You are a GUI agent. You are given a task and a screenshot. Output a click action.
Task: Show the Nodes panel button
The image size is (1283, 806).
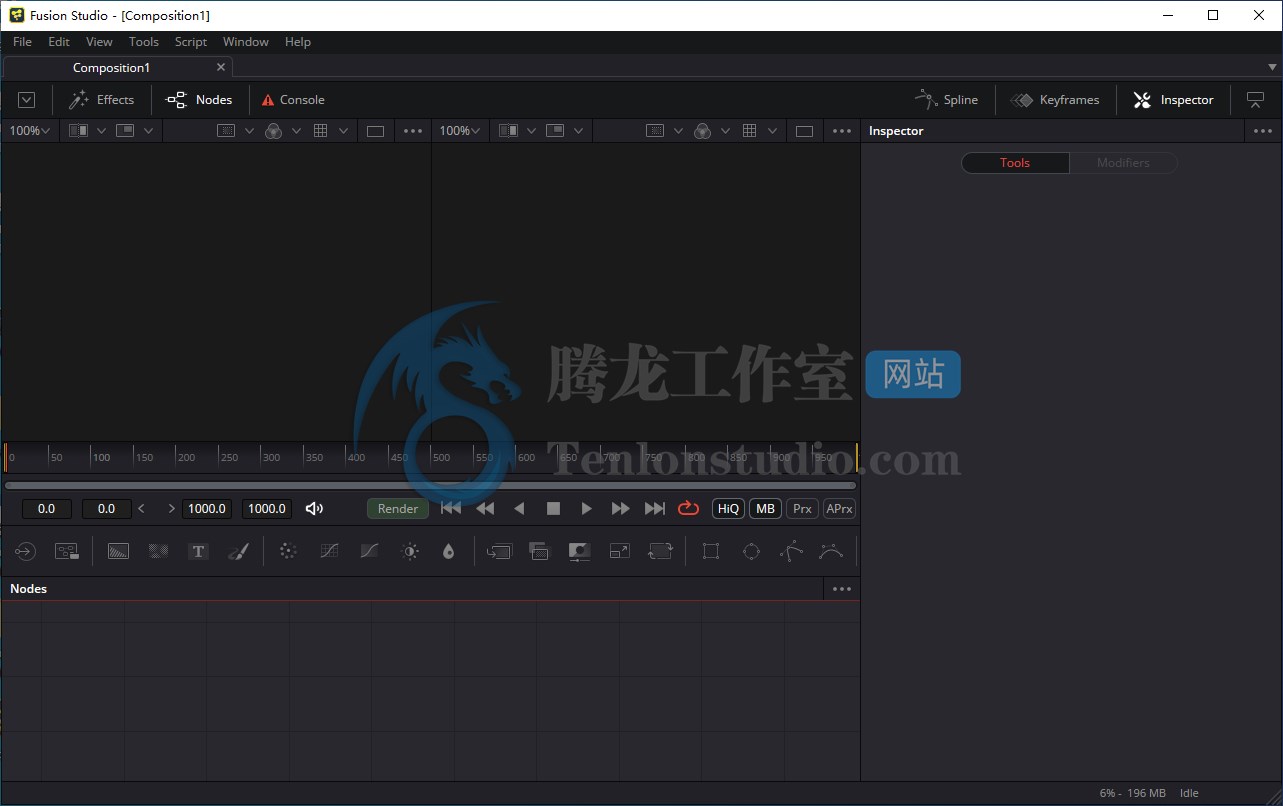point(199,100)
